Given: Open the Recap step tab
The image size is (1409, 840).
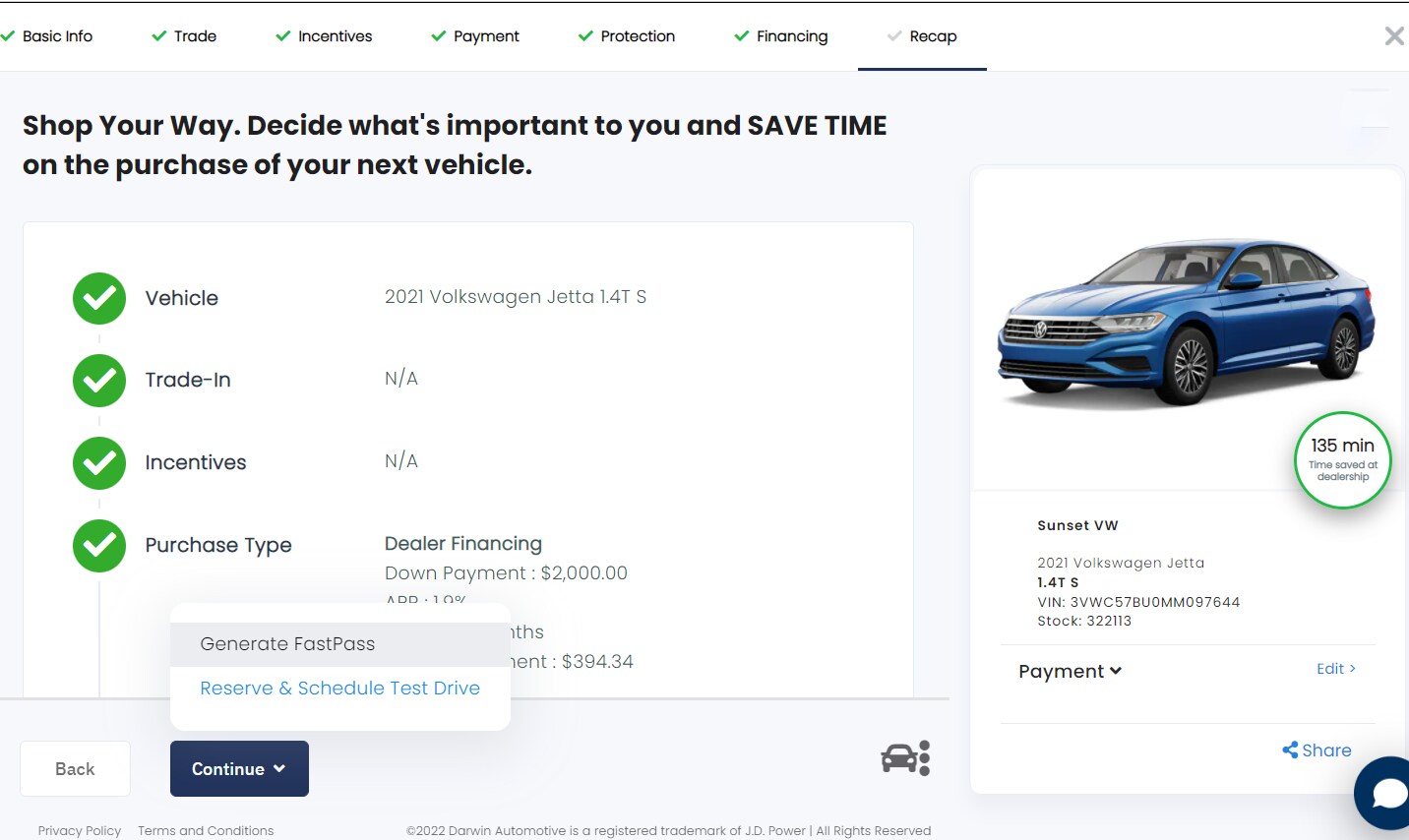Looking at the screenshot, I should 922,36.
